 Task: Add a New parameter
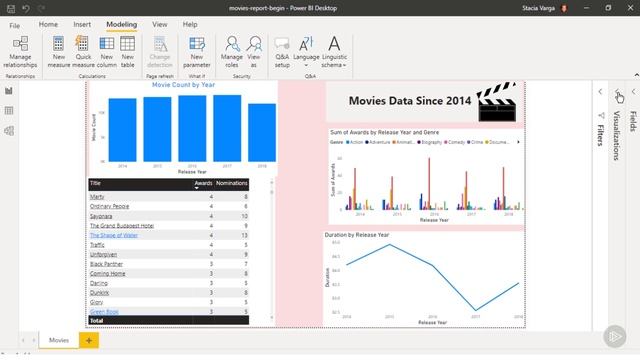pos(196,52)
